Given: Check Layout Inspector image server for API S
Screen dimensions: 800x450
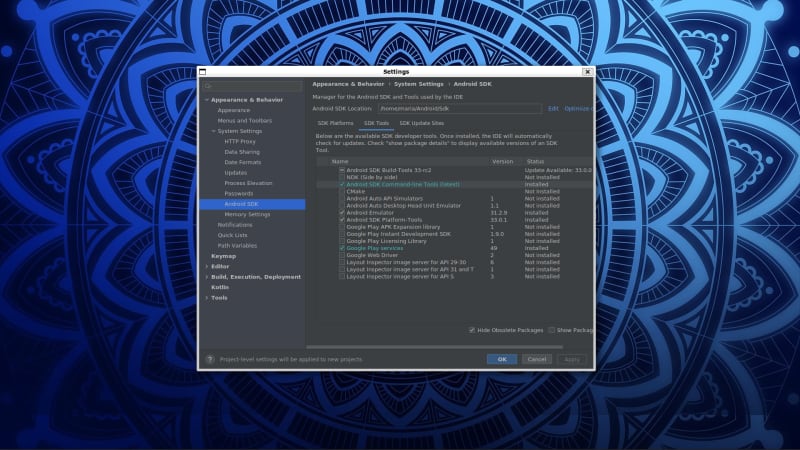Looking at the screenshot, I should click(342, 277).
